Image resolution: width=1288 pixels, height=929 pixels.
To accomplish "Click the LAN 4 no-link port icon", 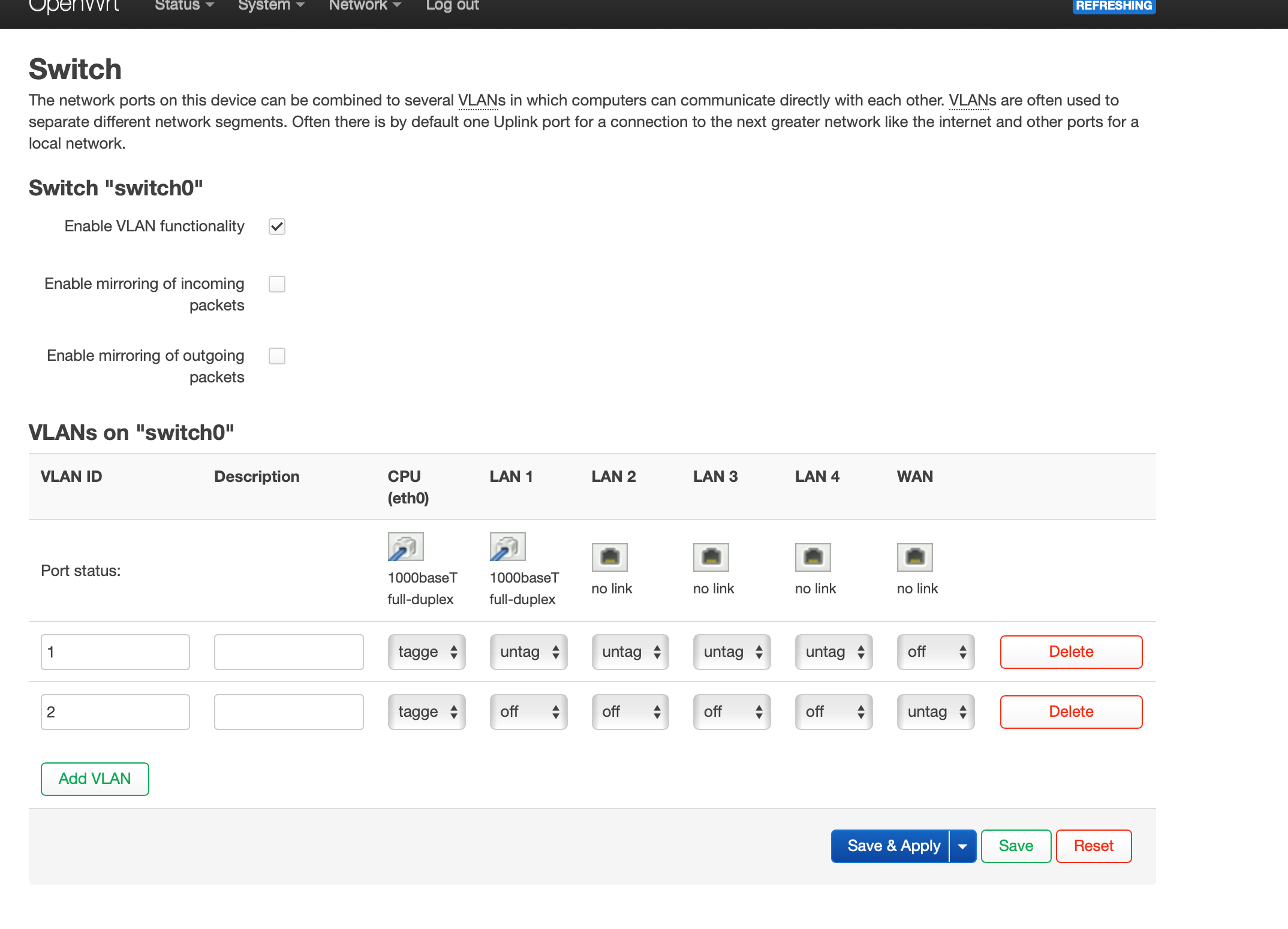I will pyautogui.click(x=813, y=557).
